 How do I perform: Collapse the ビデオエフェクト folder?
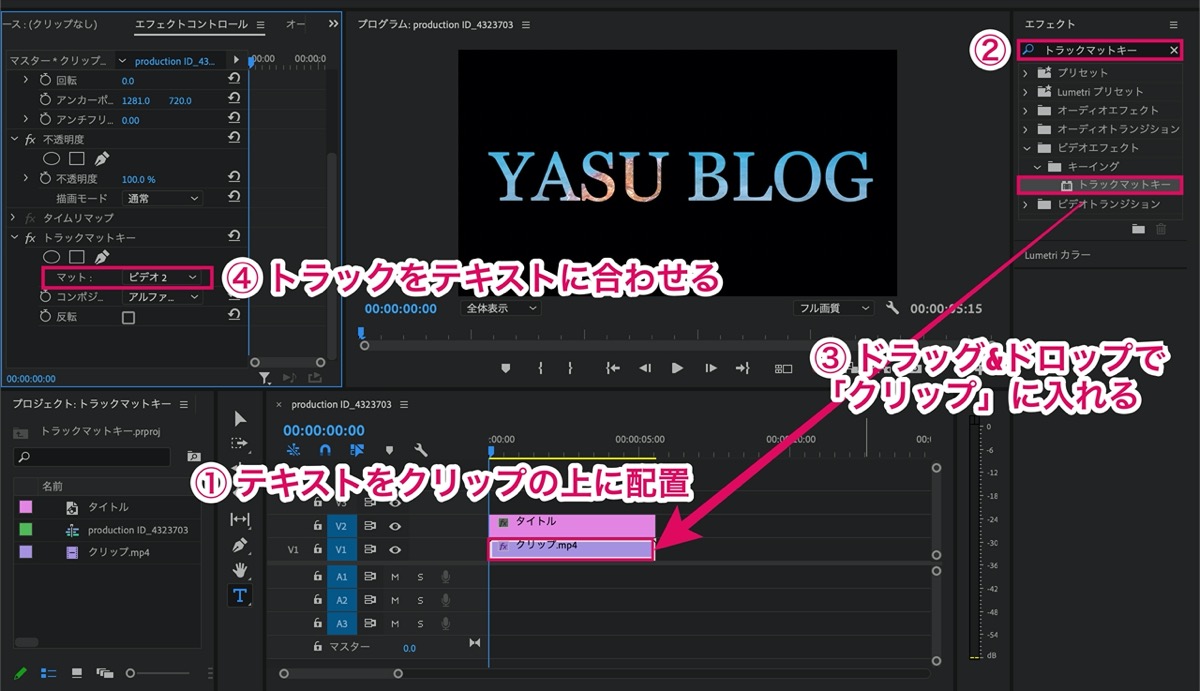tap(1025, 147)
